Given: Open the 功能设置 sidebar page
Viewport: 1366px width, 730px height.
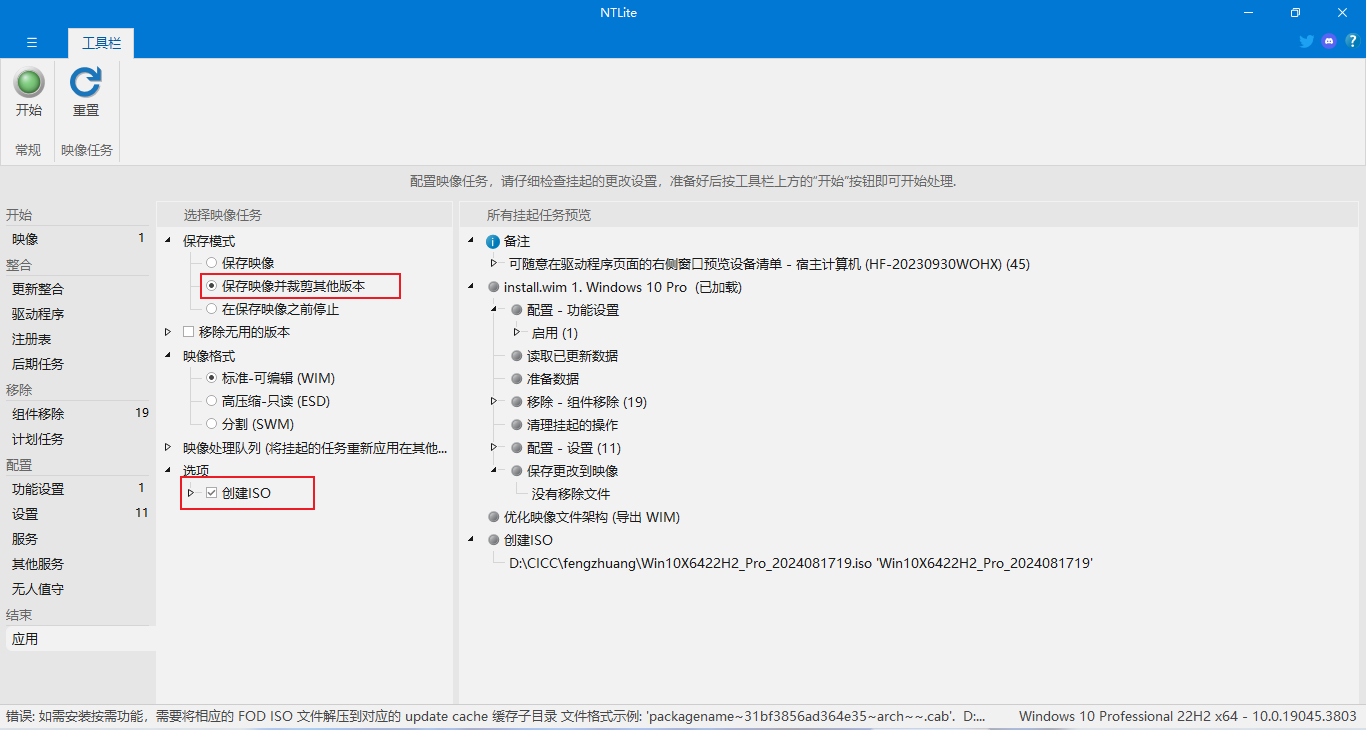Looking at the screenshot, I should click(x=78, y=489).
